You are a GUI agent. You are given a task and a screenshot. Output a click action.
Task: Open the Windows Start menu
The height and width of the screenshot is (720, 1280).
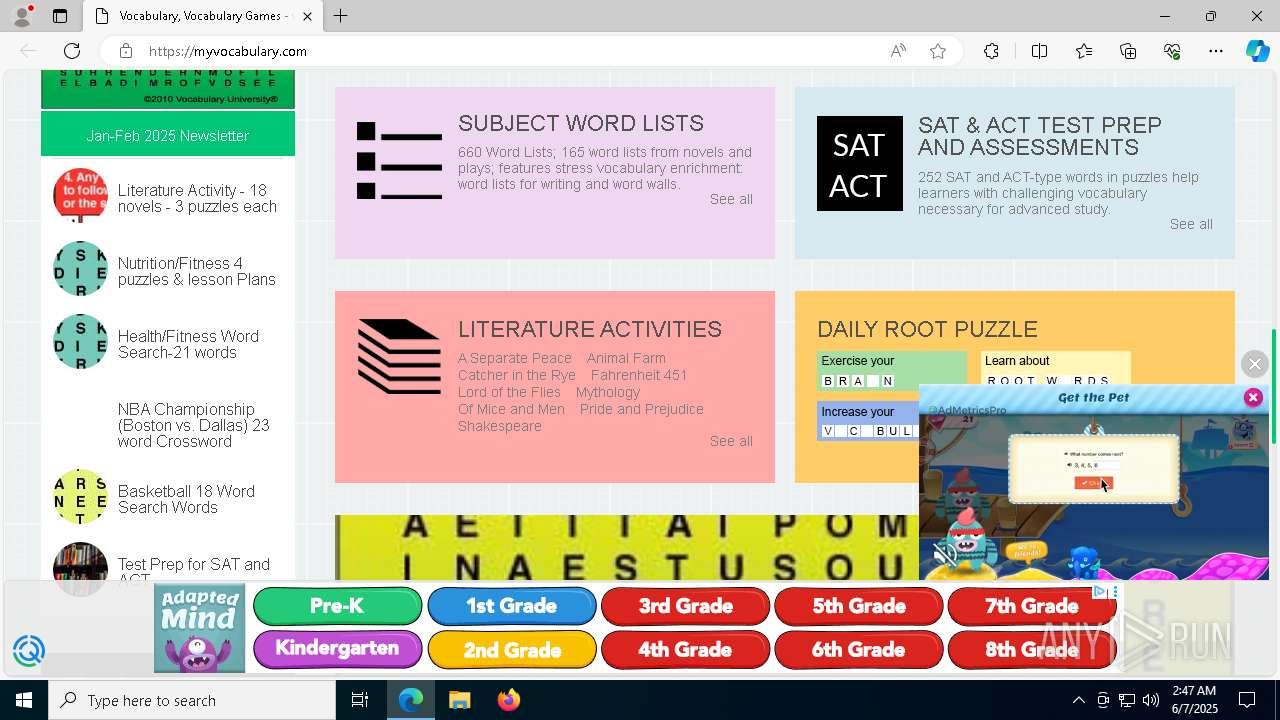pyautogui.click(x=24, y=700)
